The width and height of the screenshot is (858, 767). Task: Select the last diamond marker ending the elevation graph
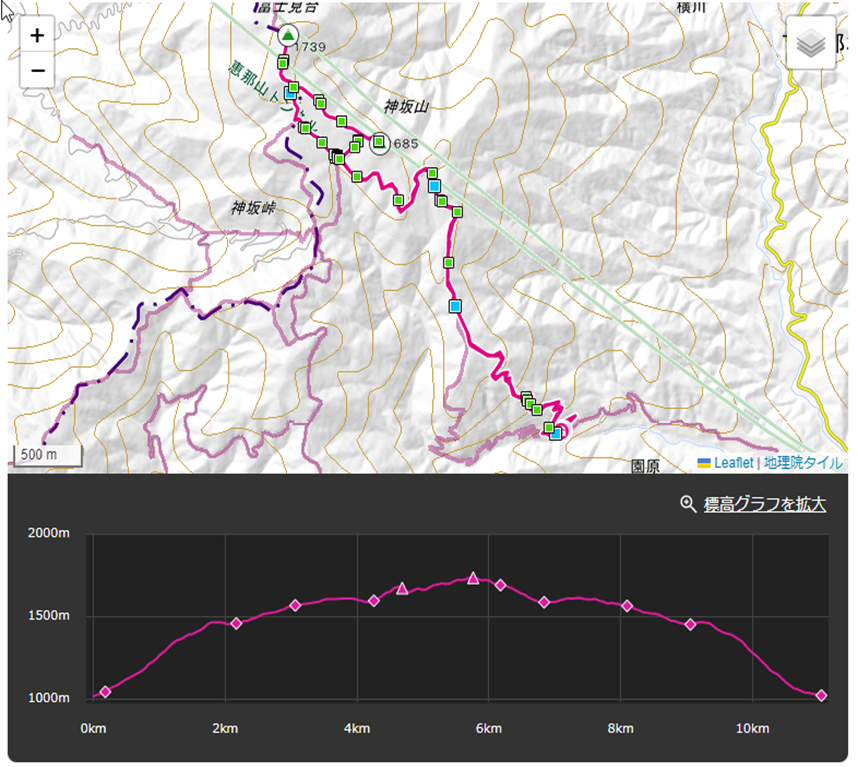pos(821,695)
